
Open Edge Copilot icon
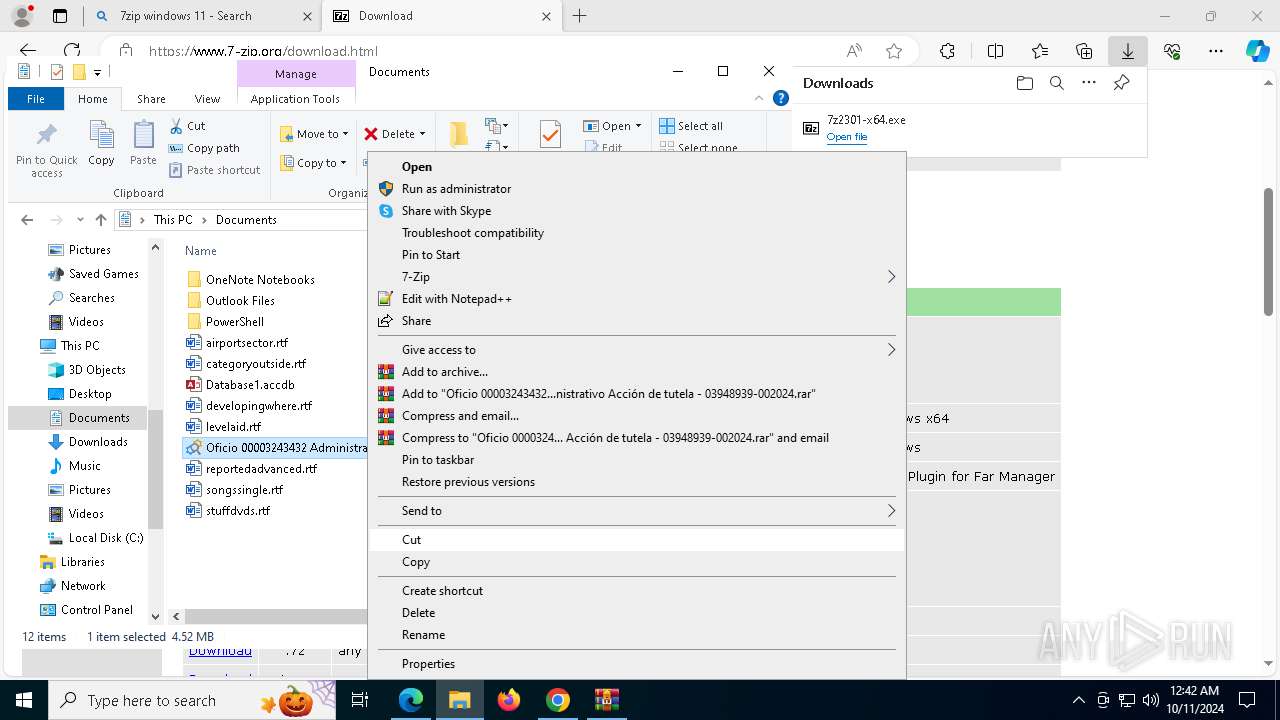(x=1257, y=51)
